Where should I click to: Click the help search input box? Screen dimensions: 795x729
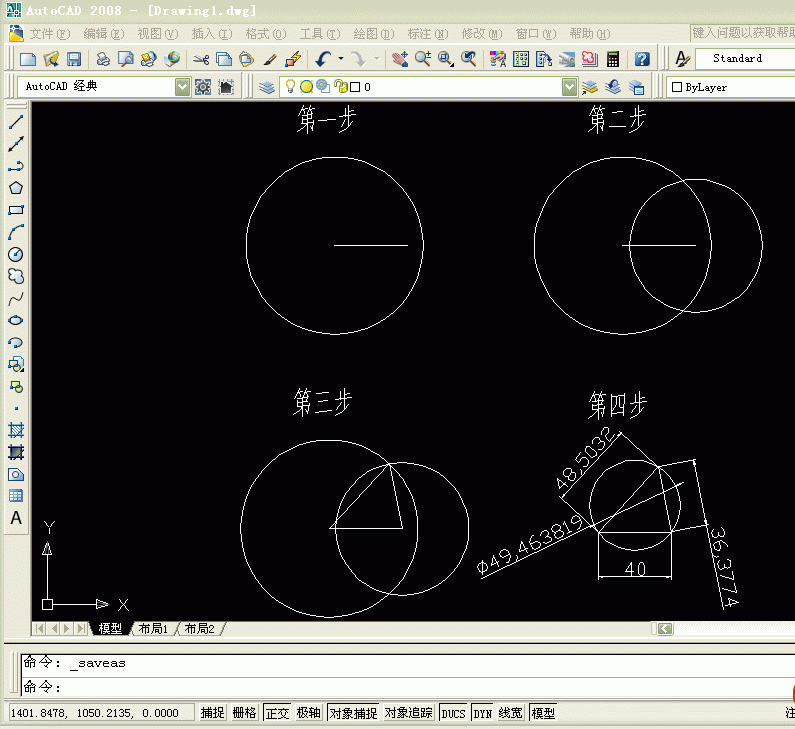742,33
